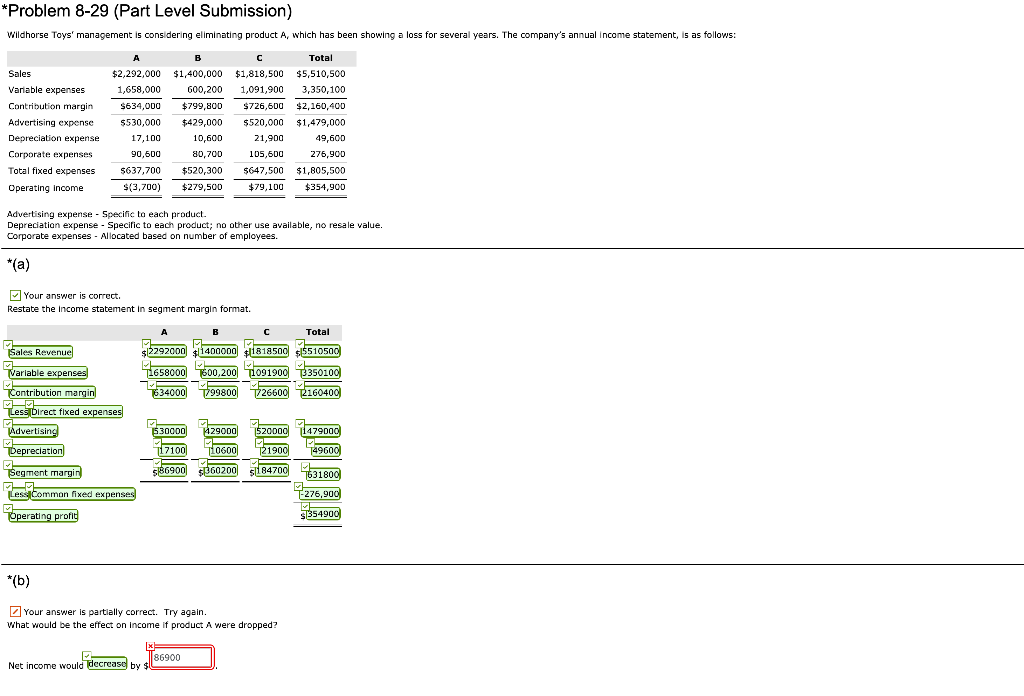Click the net income amount field containing 86900
The image size is (1024, 696).
click(182, 657)
